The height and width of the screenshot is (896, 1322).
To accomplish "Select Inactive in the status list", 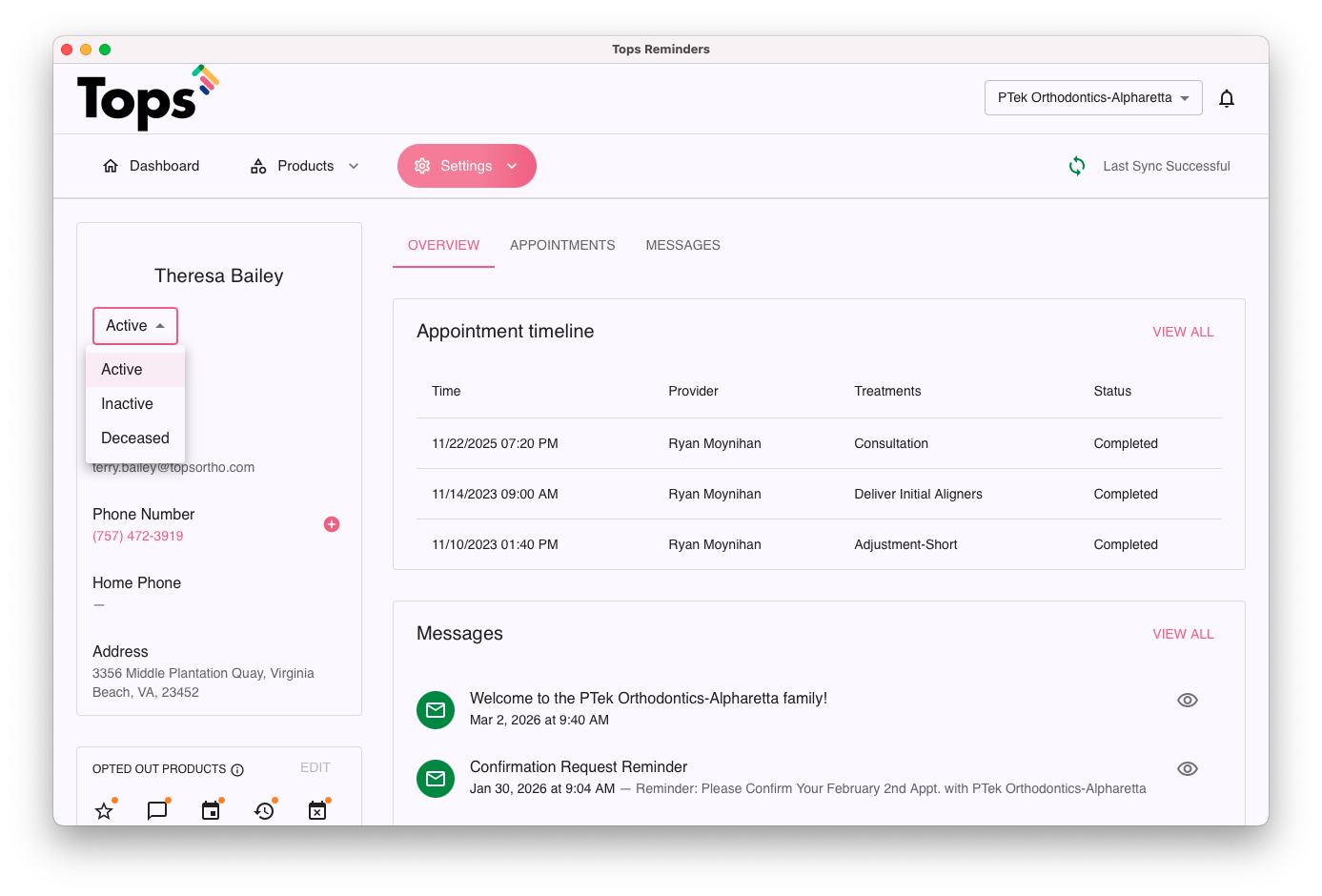I will click(135, 404).
